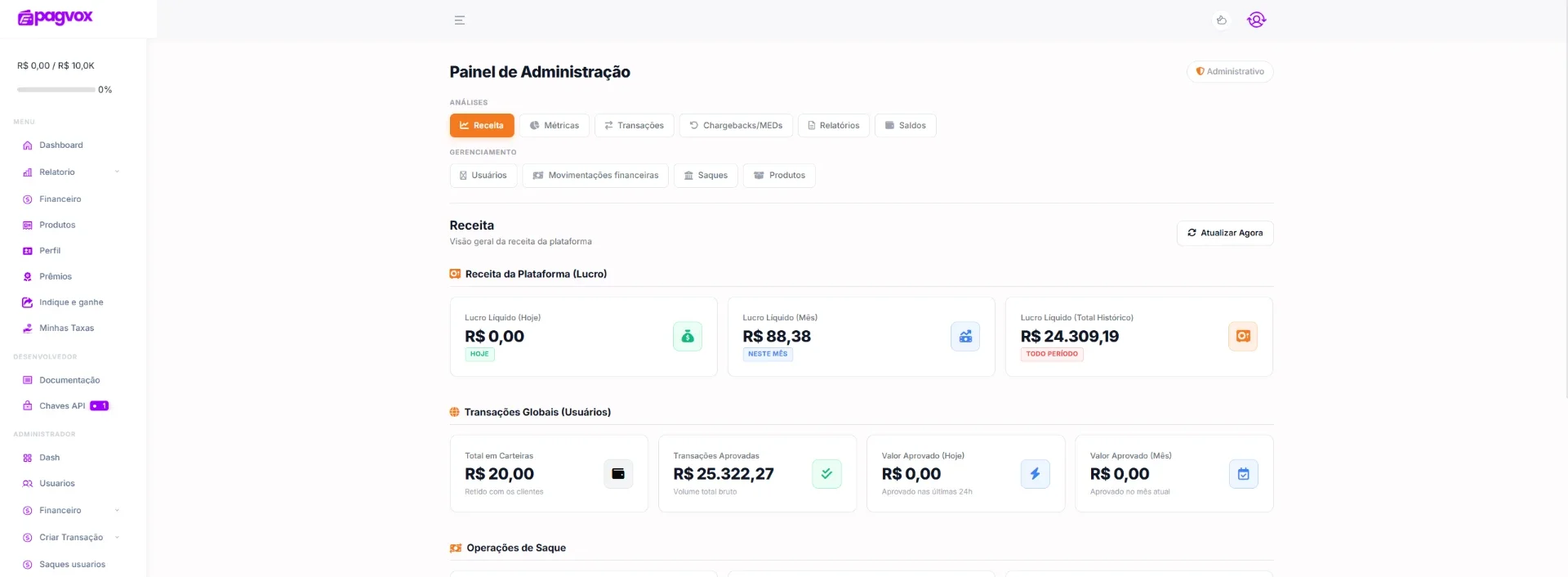Click the black wallet icon in Total em Carteiras
The image size is (1568, 577).
[x=618, y=474]
